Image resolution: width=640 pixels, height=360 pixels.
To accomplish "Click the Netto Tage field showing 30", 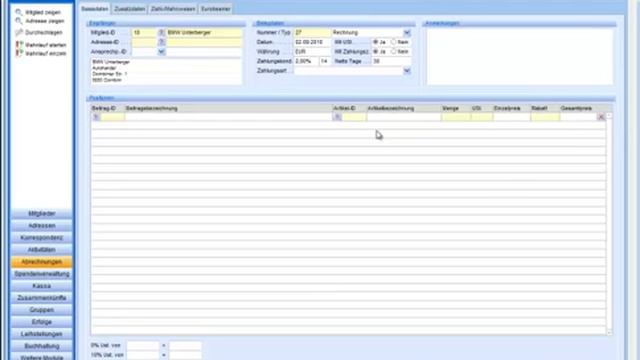I will point(391,61).
